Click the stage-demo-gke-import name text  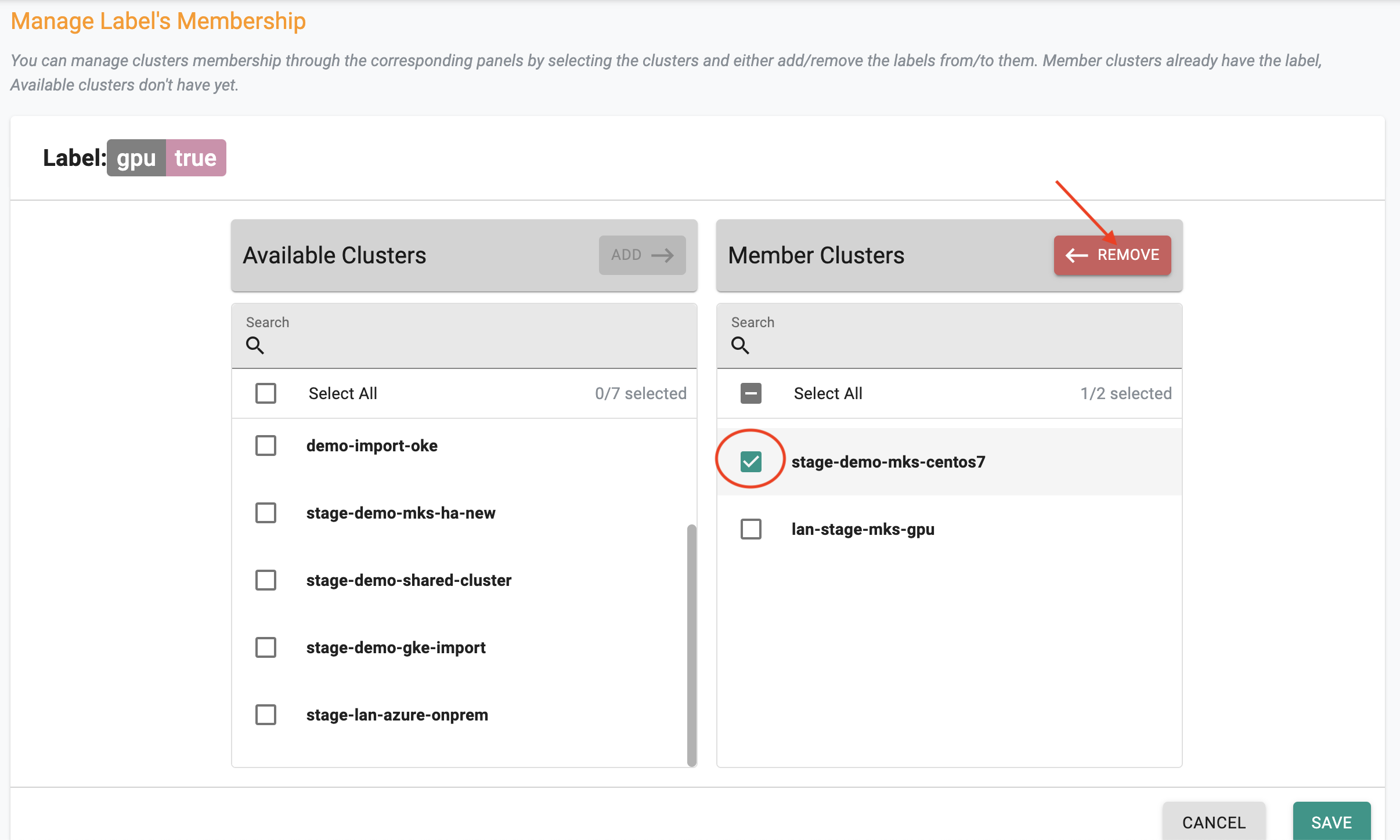point(396,647)
